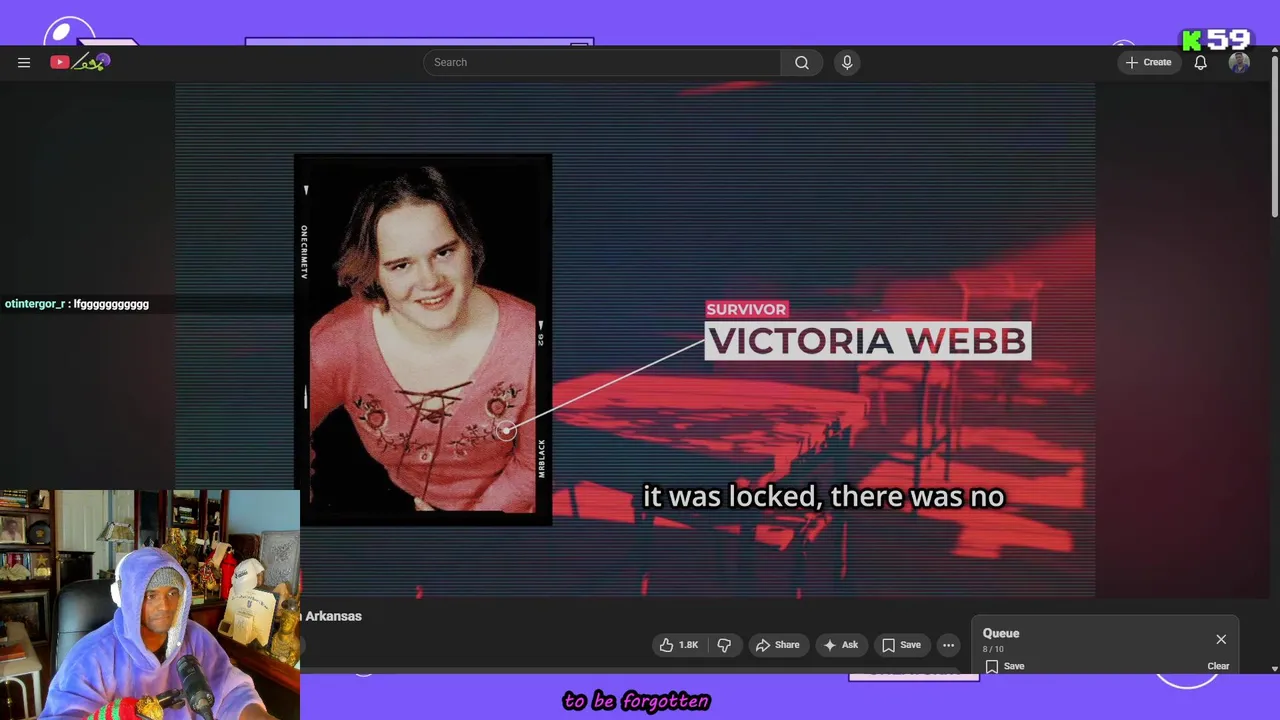This screenshot has height=720, width=1280.
Task: Clear the Queue
Action: pyautogui.click(x=1218, y=666)
